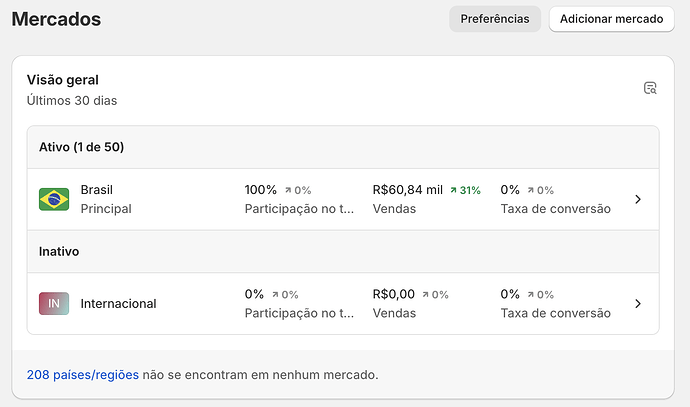Click the Brazil flag icon

[x=54, y=199]
